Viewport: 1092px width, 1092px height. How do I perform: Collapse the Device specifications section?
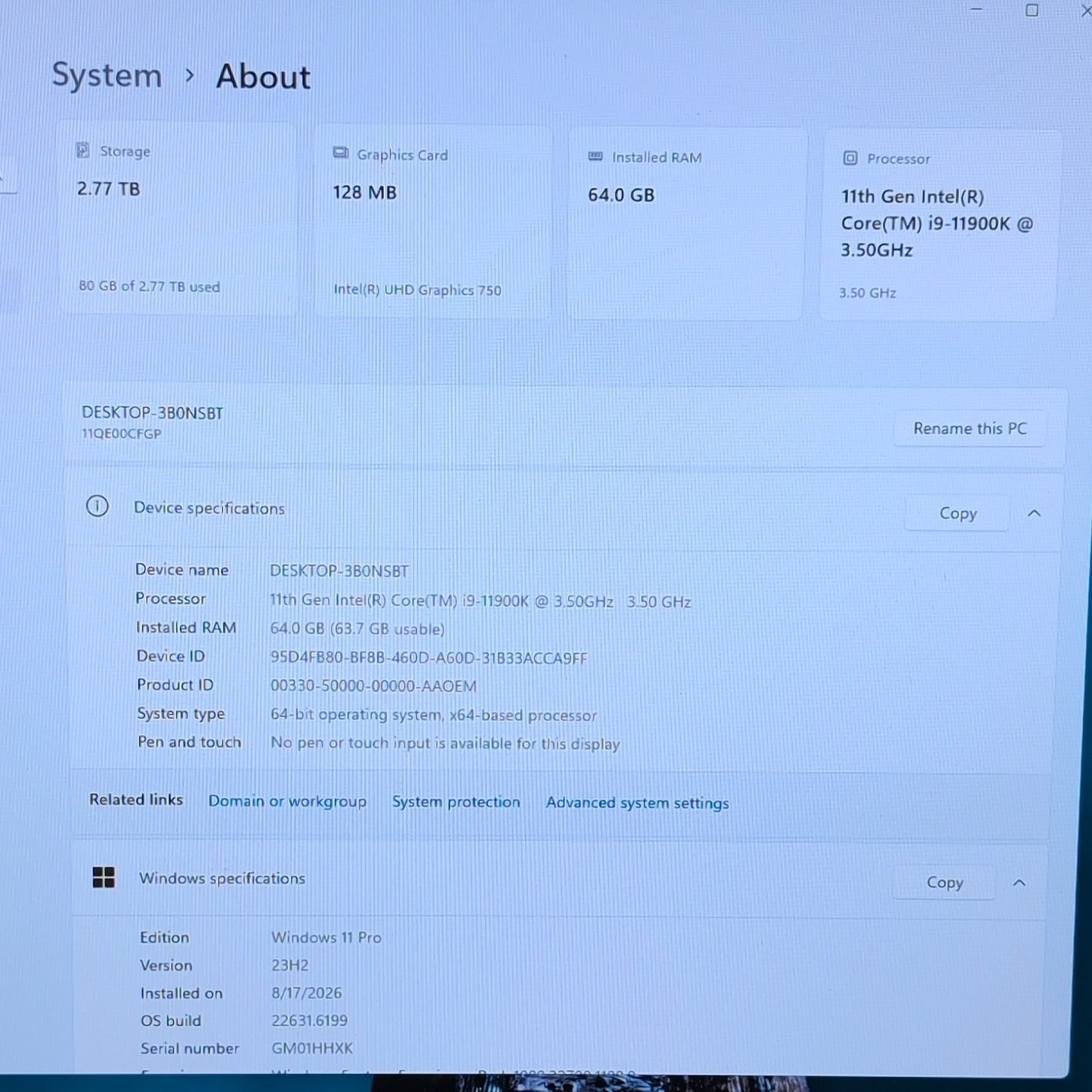[x=1035, y=513]
